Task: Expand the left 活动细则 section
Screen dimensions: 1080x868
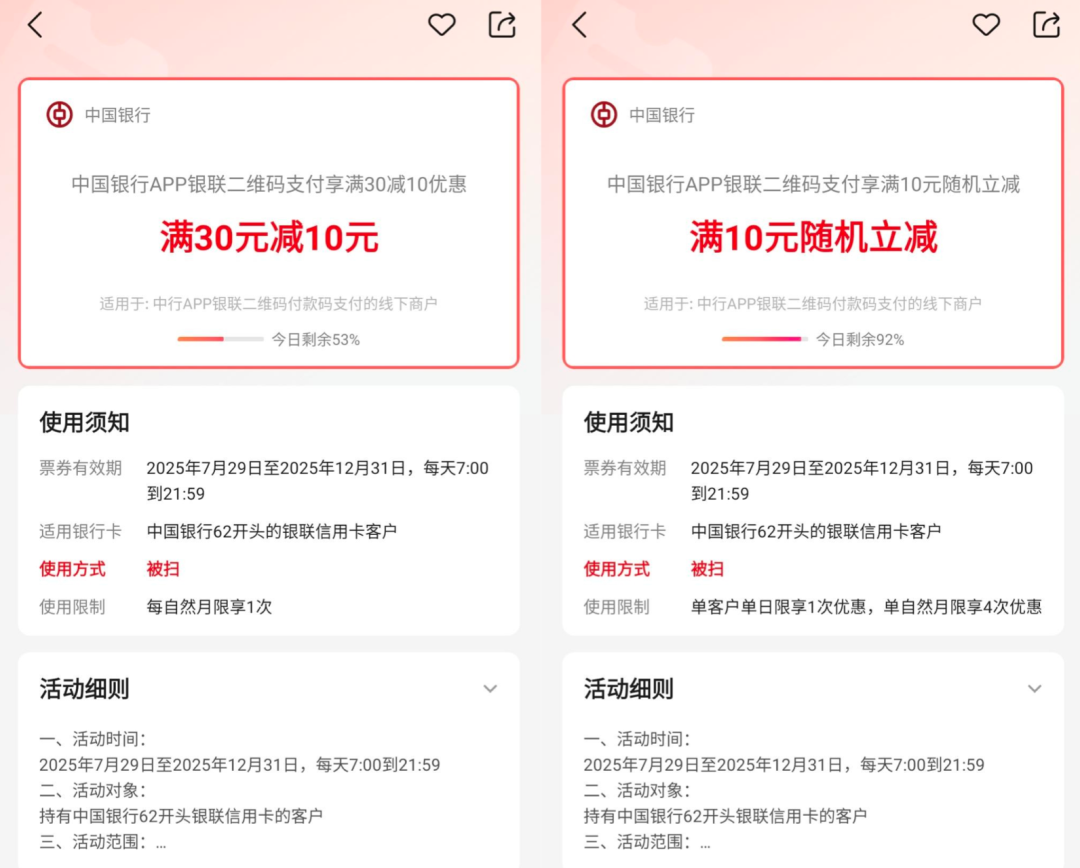Action: [490, 688]
